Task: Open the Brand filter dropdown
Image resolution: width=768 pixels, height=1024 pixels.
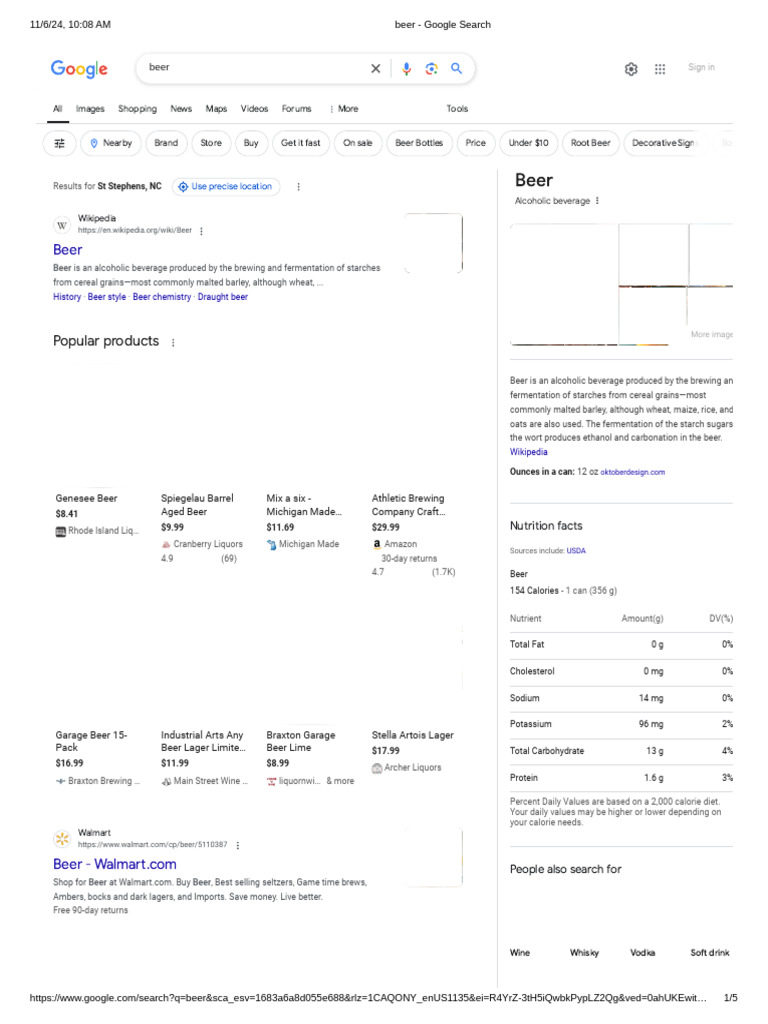Action: point(166,143)
